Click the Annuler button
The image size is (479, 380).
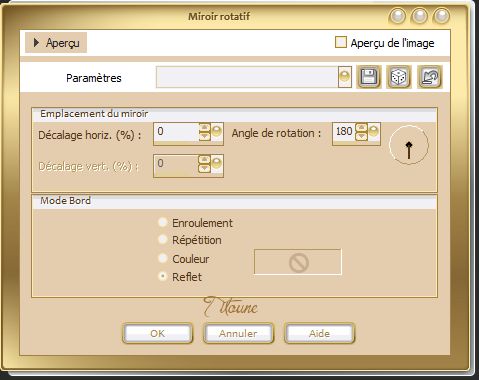(x=238, y=333)
